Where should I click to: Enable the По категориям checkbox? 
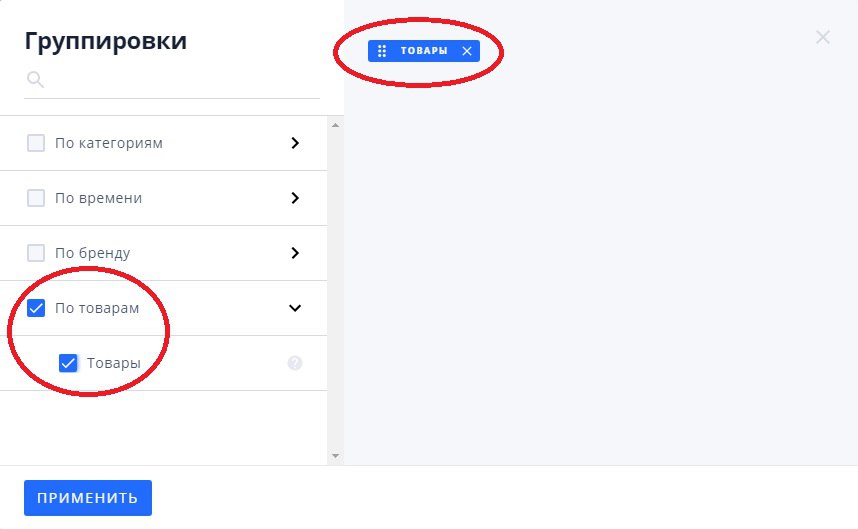[x=36, y=143]
